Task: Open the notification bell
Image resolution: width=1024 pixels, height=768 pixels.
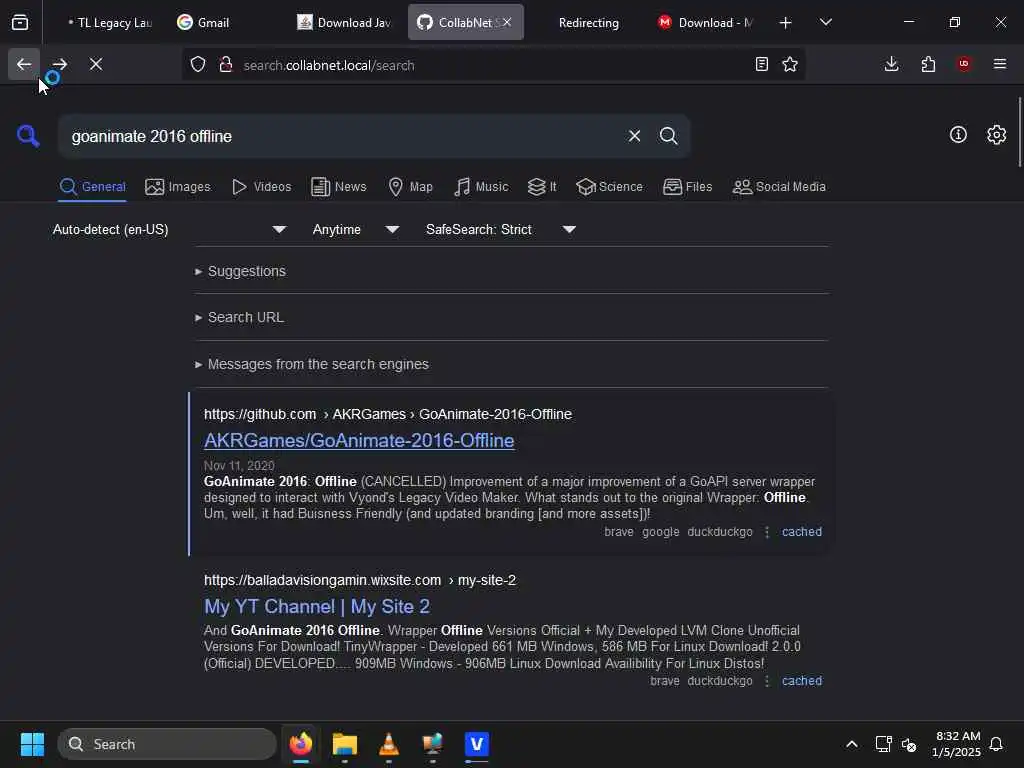Action: click(x=996, y=744)
